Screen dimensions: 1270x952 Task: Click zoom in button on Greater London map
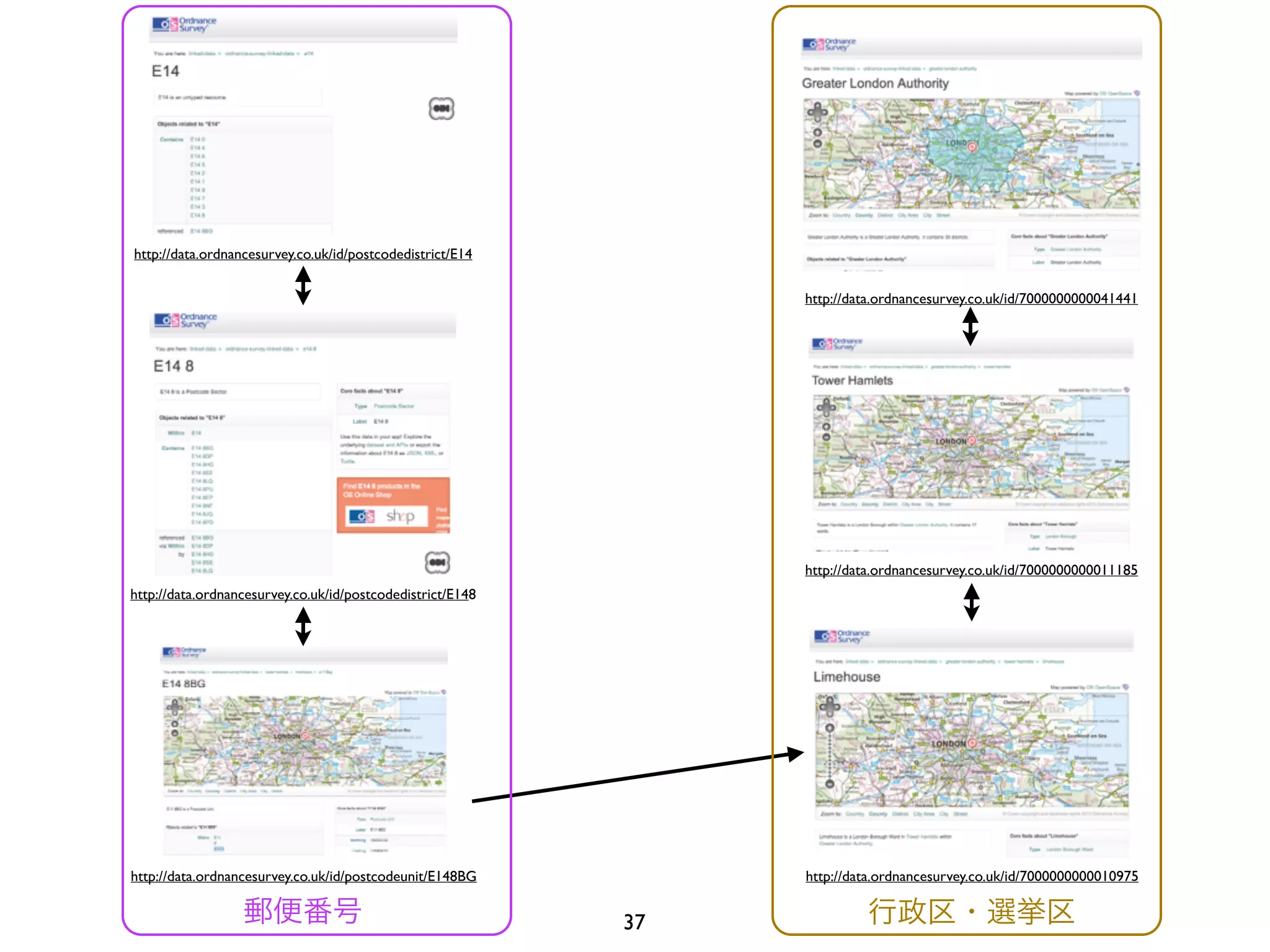(817, 133)
